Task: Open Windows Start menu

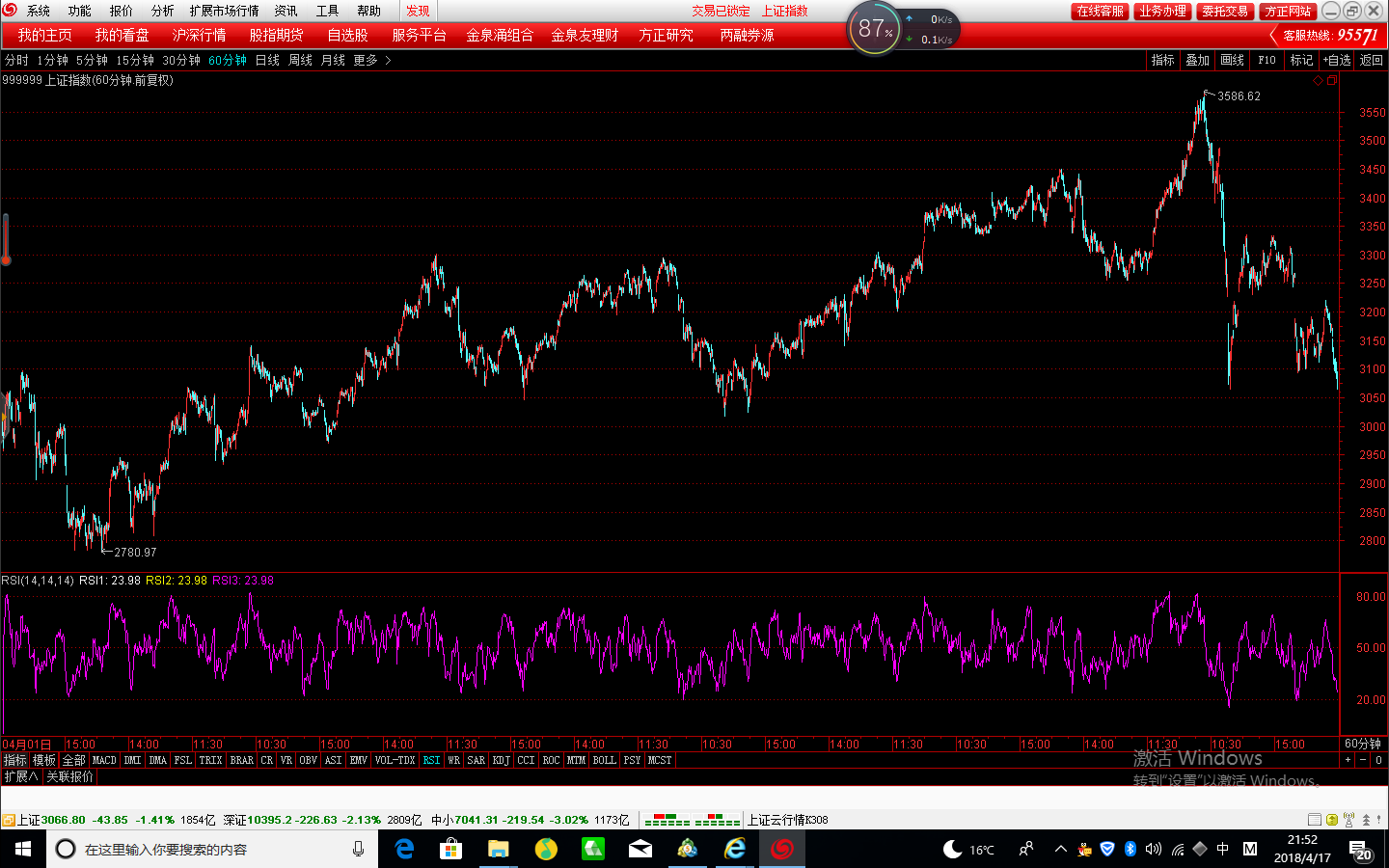Action: coord(23,849)
